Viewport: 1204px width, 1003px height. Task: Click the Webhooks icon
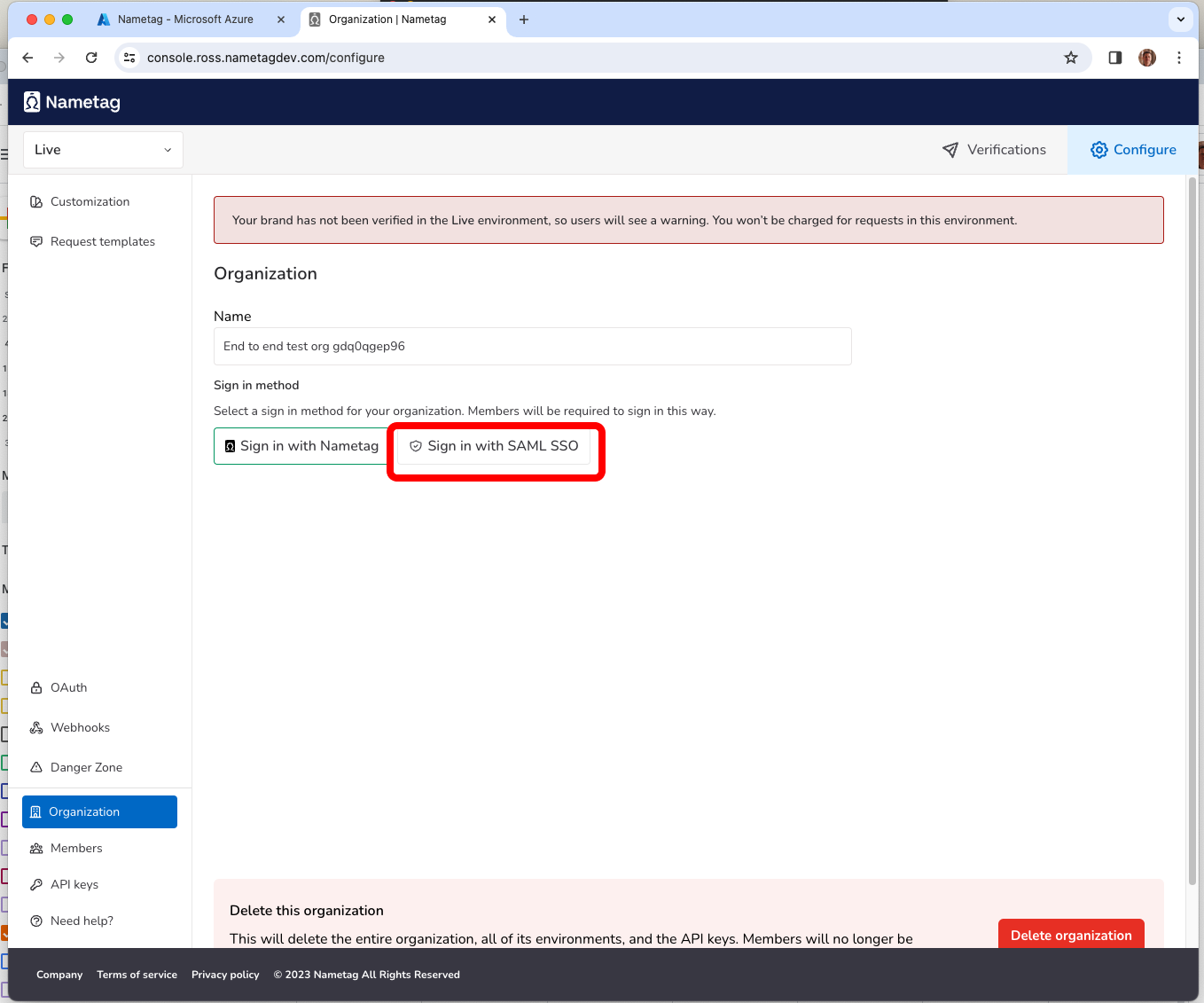(36, 727)
